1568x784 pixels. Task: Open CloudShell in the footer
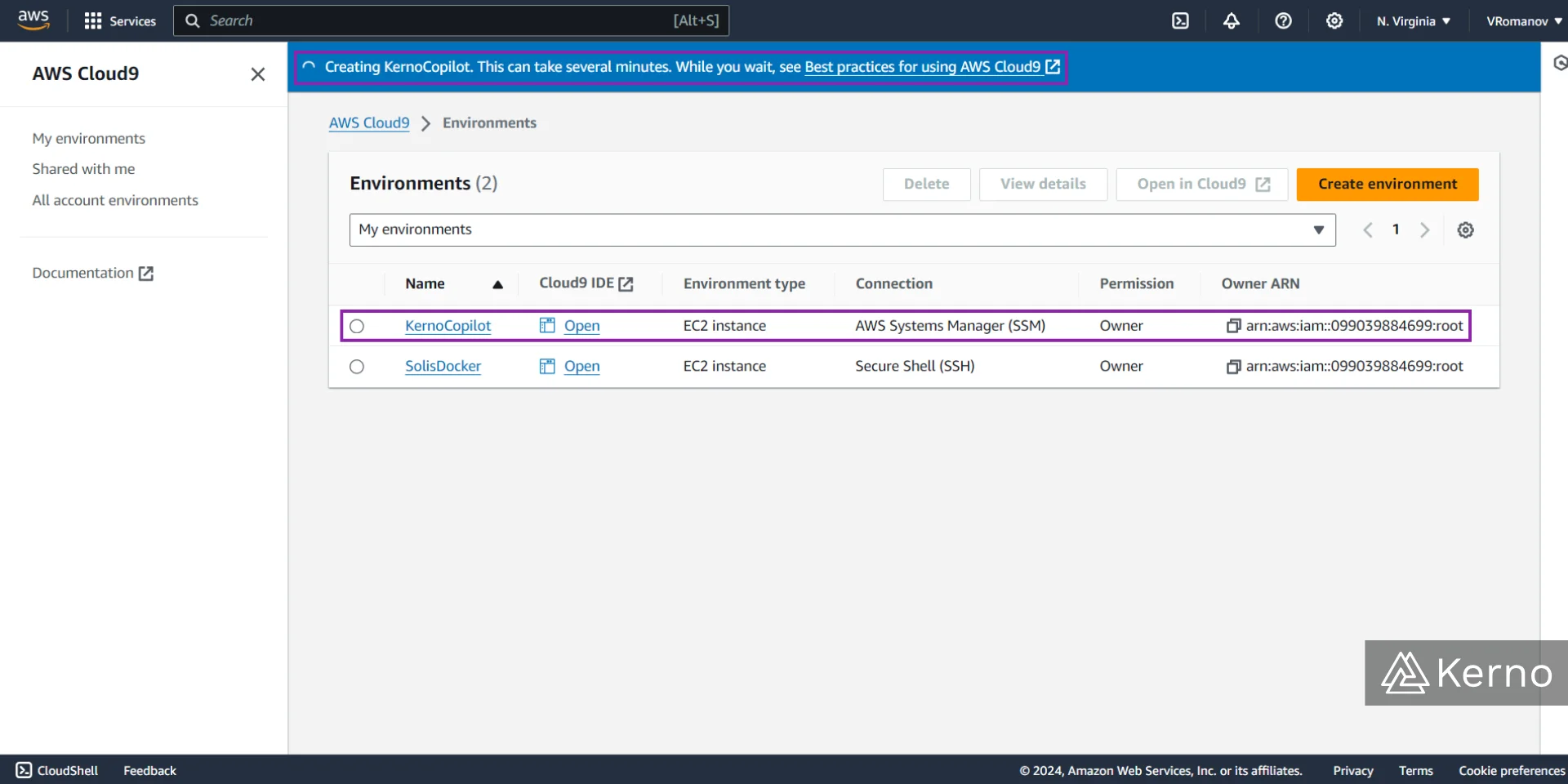(57, 770)
